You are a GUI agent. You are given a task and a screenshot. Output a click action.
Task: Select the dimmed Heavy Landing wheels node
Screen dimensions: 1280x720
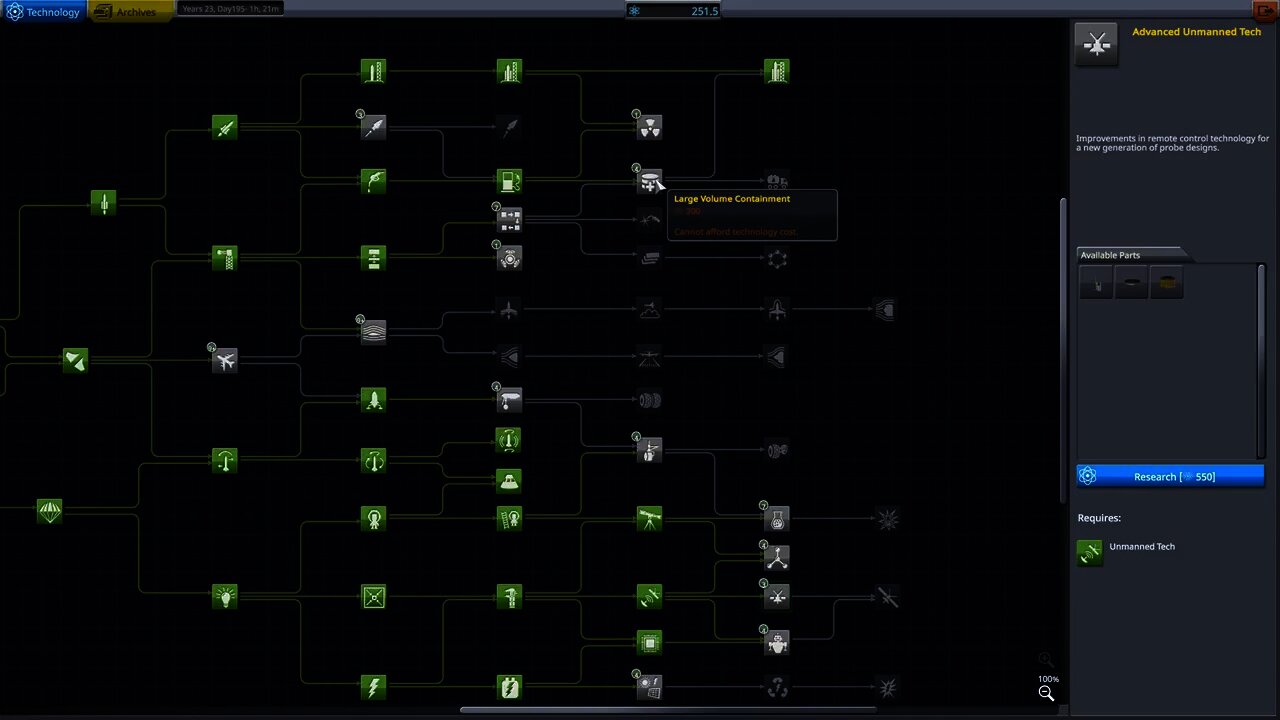(x=649, y=400)
